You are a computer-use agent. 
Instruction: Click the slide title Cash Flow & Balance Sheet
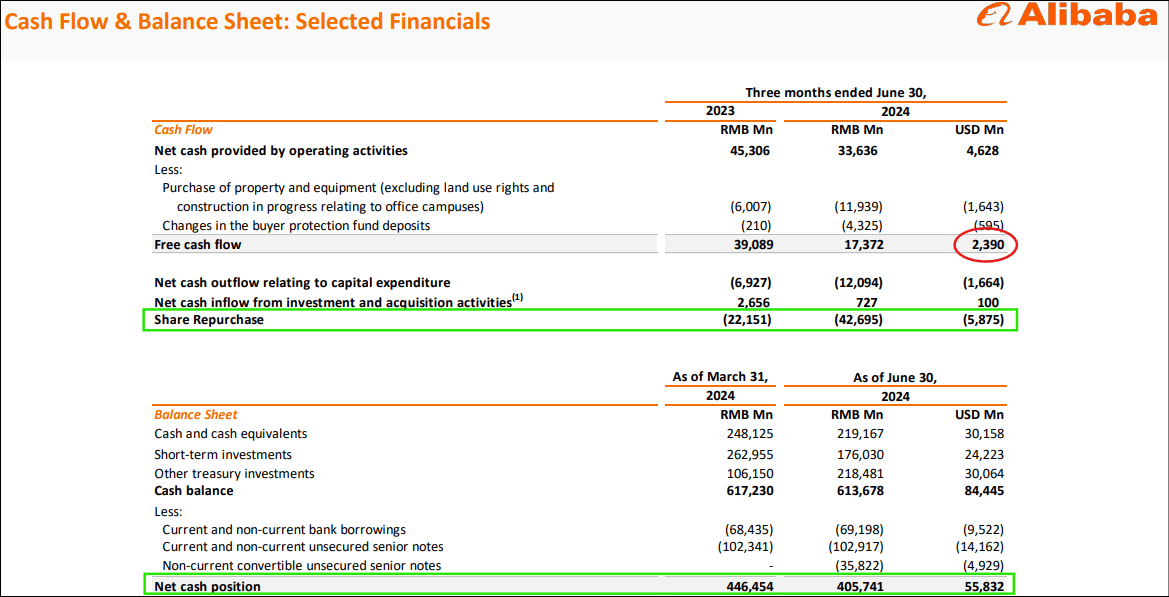248,21
